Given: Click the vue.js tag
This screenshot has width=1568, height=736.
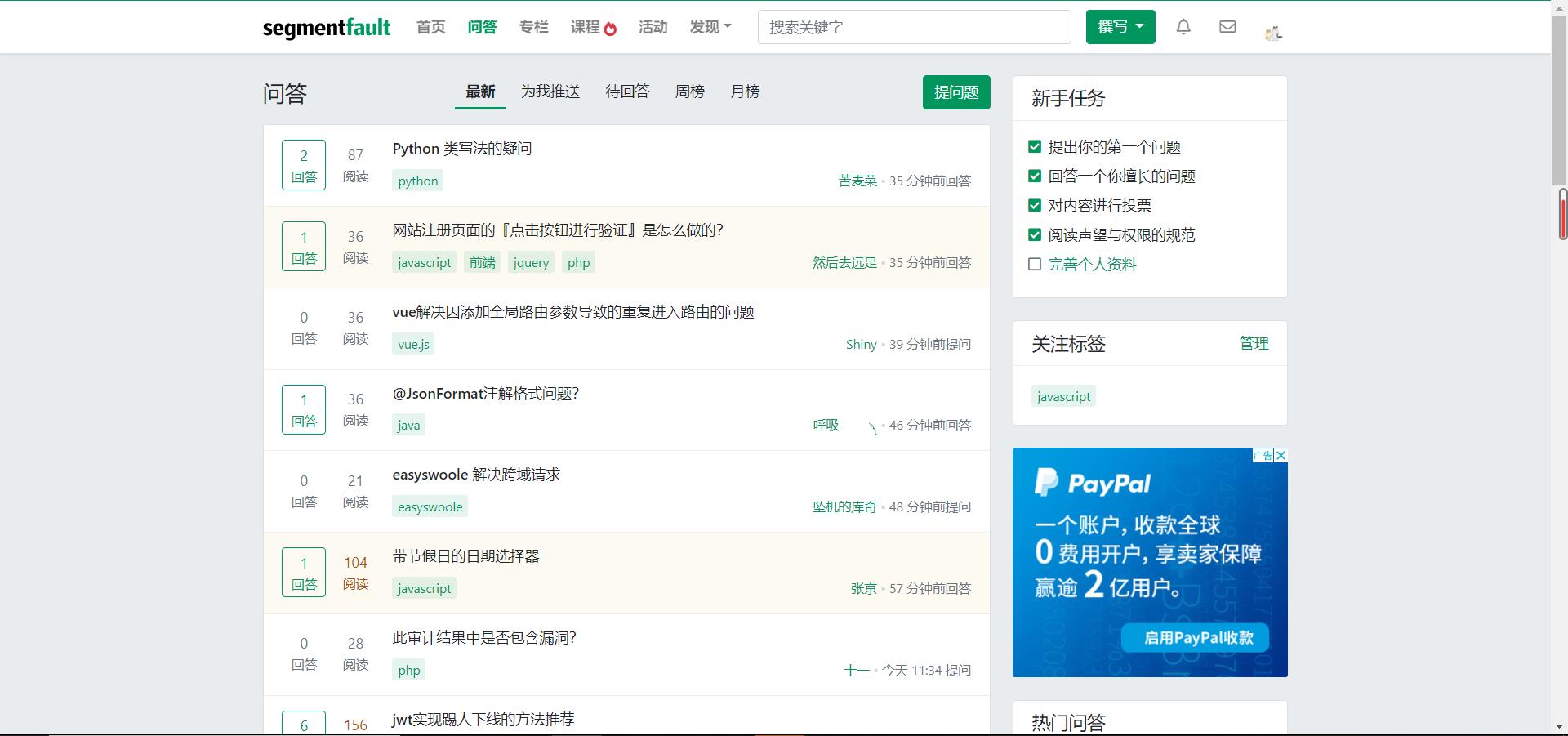Looking at the screenshot, I should [x=413, y=345].
